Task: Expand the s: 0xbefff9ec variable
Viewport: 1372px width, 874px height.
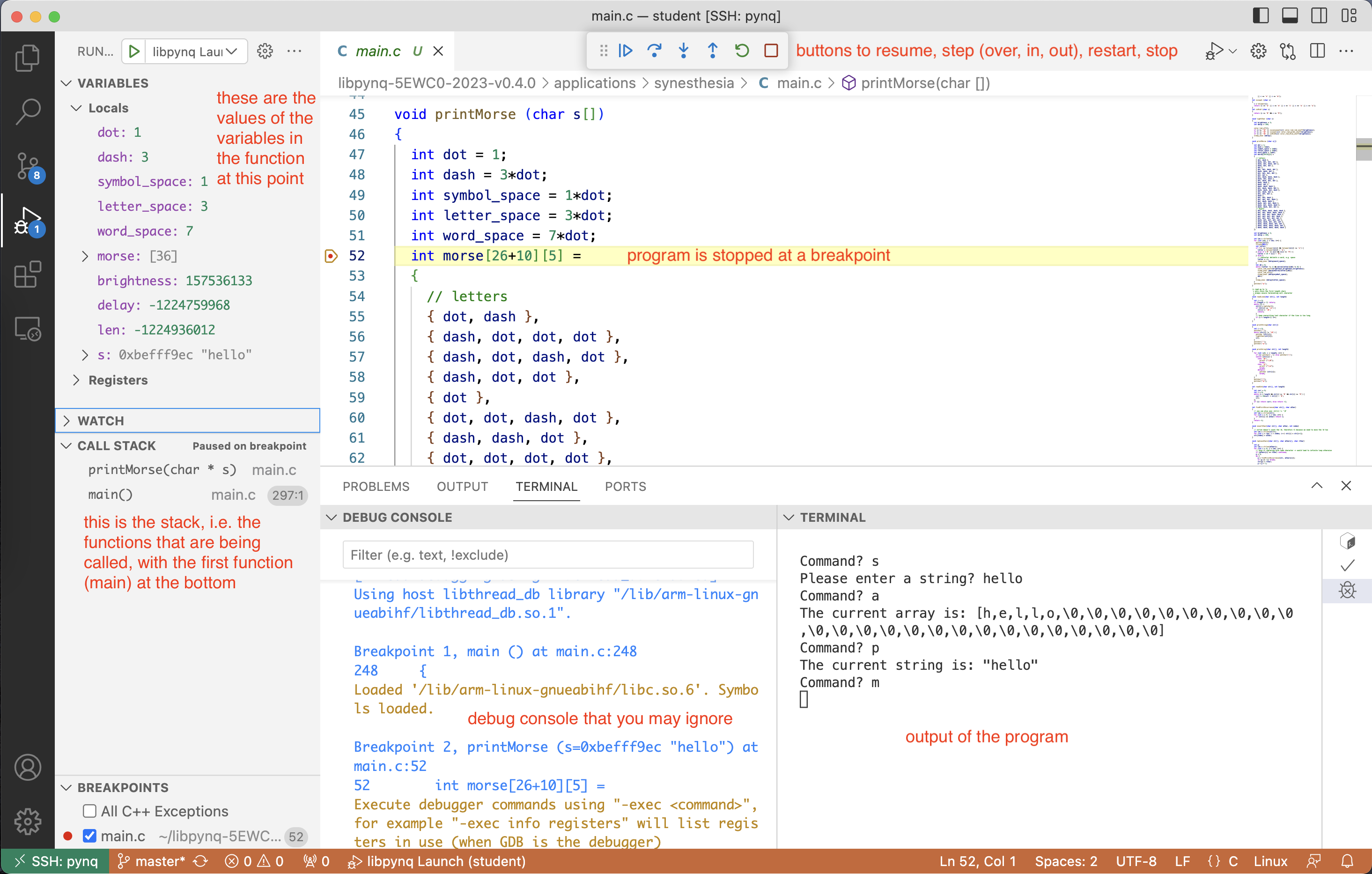Action: point(85,355)
